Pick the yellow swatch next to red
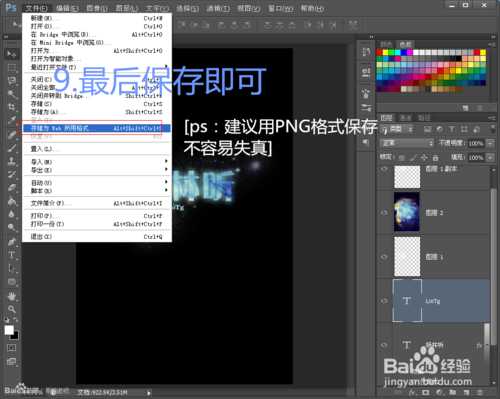Screen dimensions: 500x399 (x=385, y=52)
